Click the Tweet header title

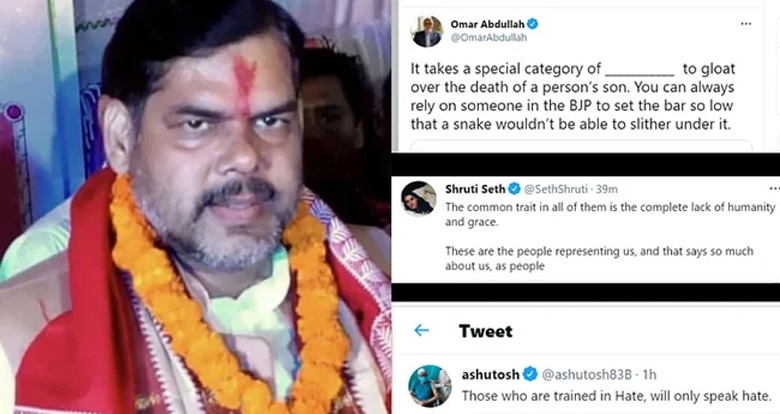click(x=486, y=331)
